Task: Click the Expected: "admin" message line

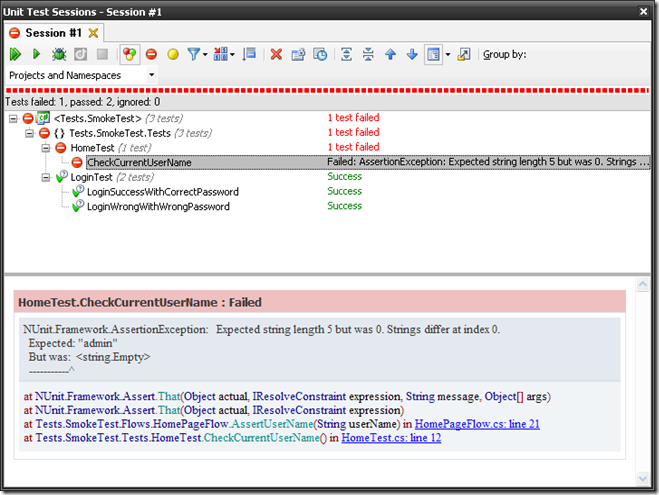Action: tap(73, 343)
